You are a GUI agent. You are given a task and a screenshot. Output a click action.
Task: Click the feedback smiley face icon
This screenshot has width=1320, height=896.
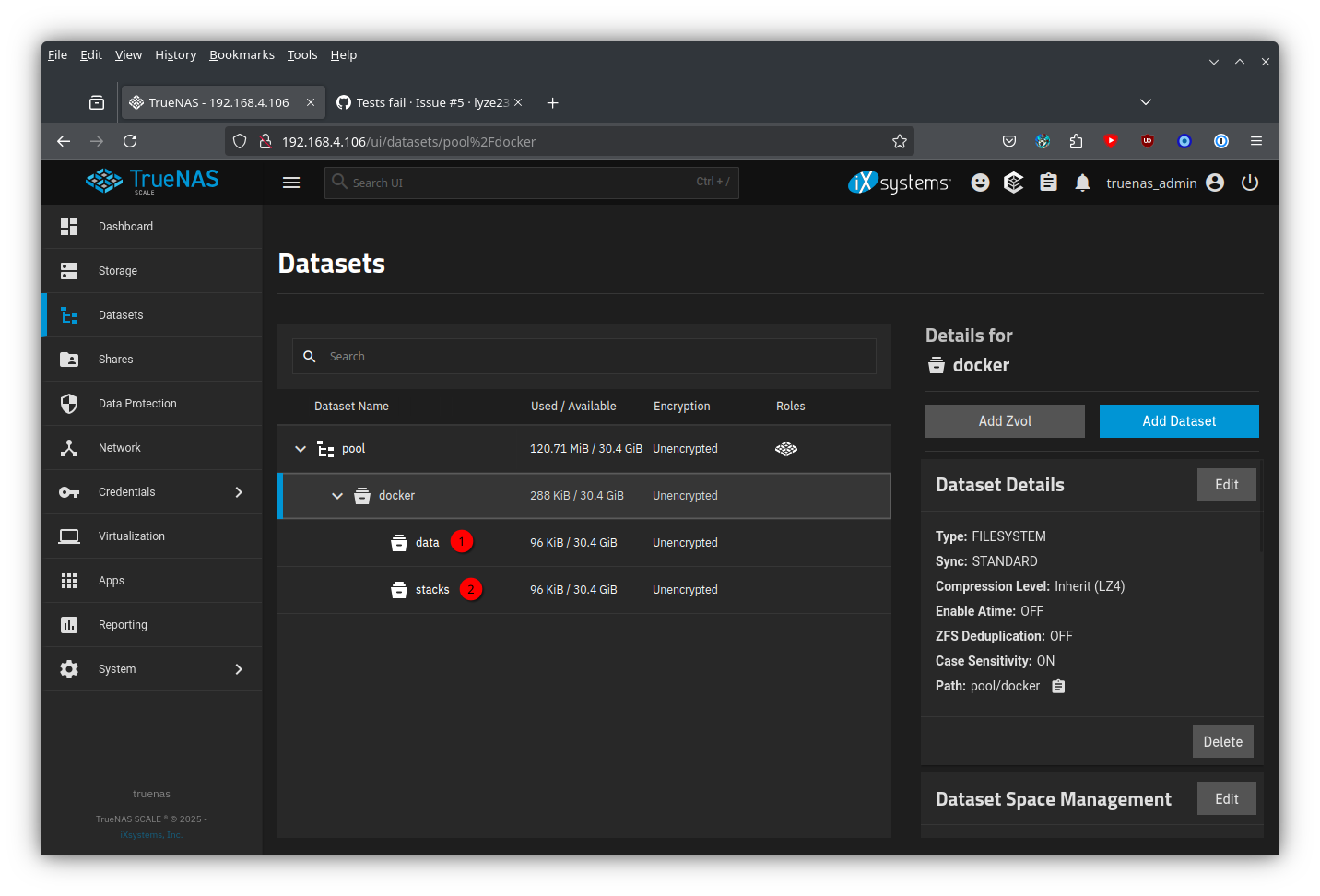(x=980, y=183)
